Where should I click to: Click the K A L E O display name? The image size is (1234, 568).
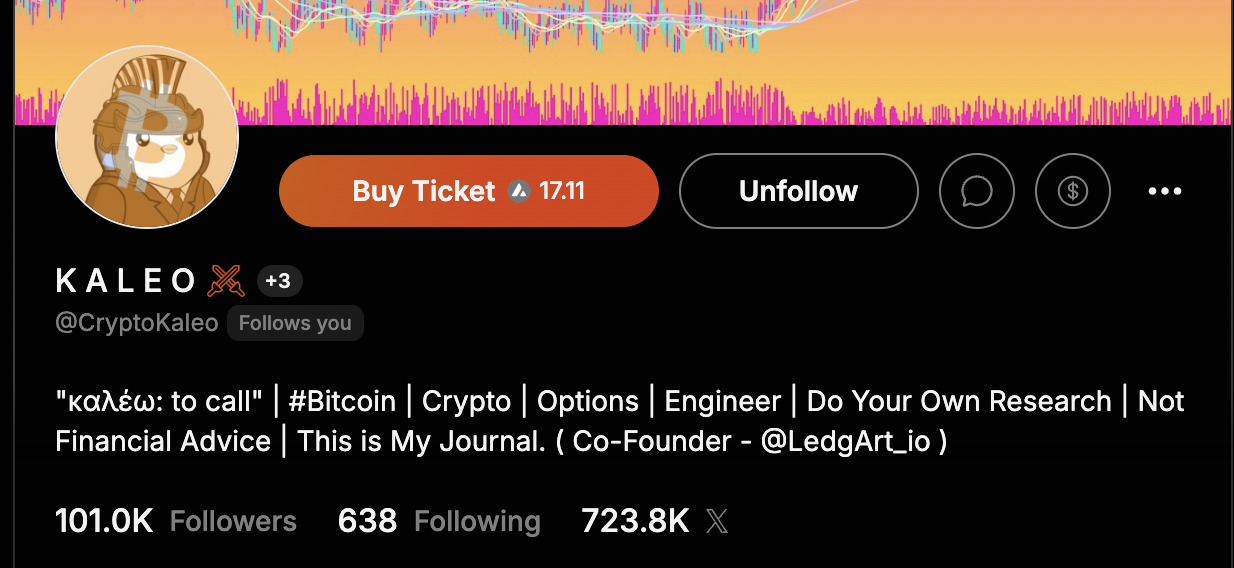tap(126, 282)
